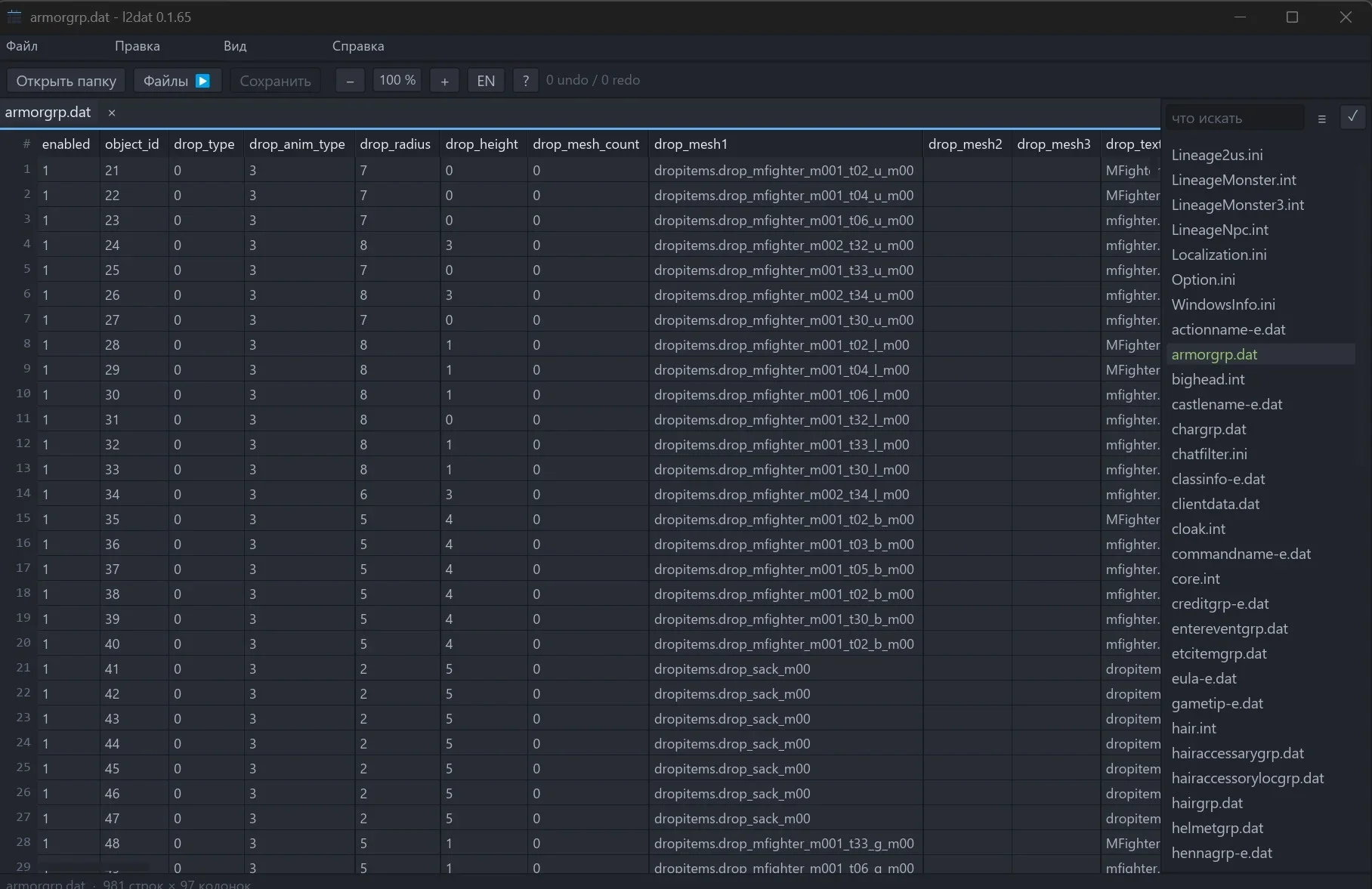
Task: Click the zoom in plus button
Action: (444, 81)
